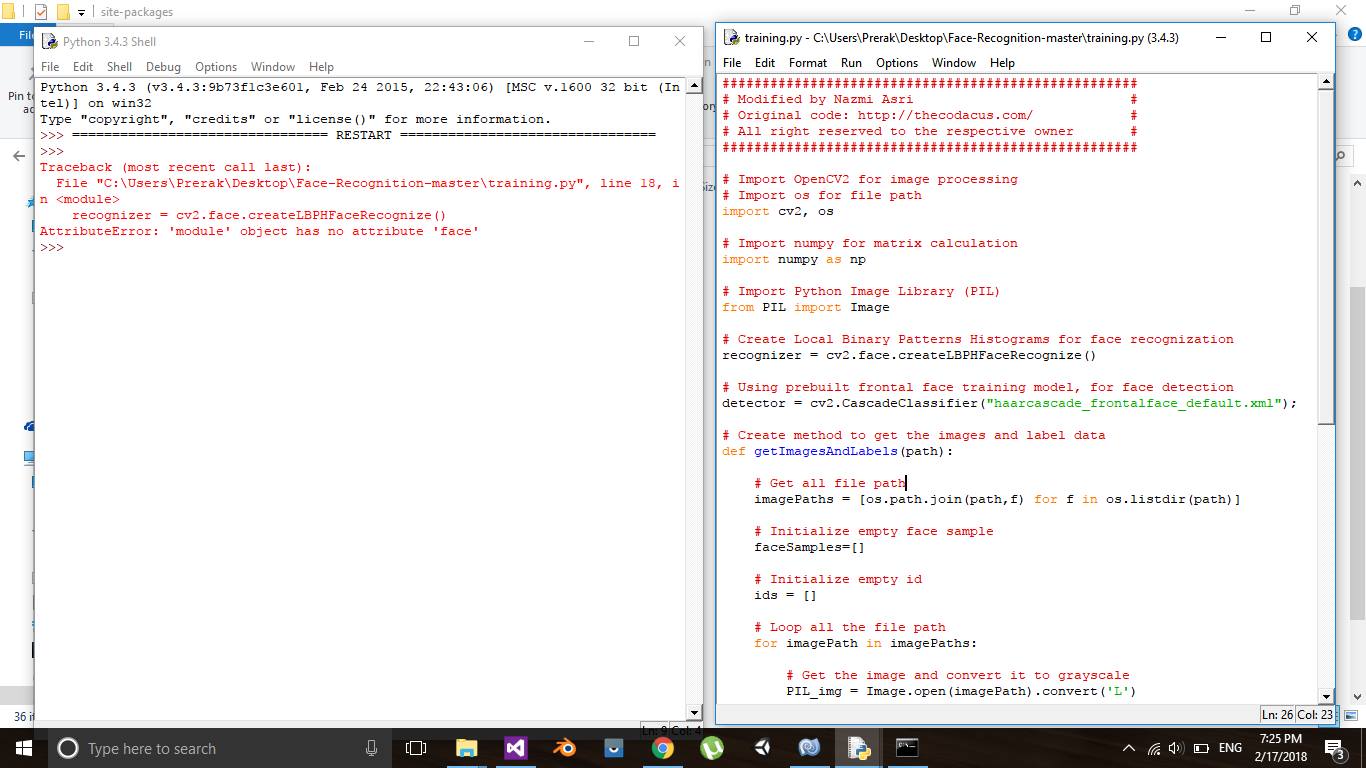Show hidden system tray icons
The image size is (1366, 768).
click(x=1129, y=748)
